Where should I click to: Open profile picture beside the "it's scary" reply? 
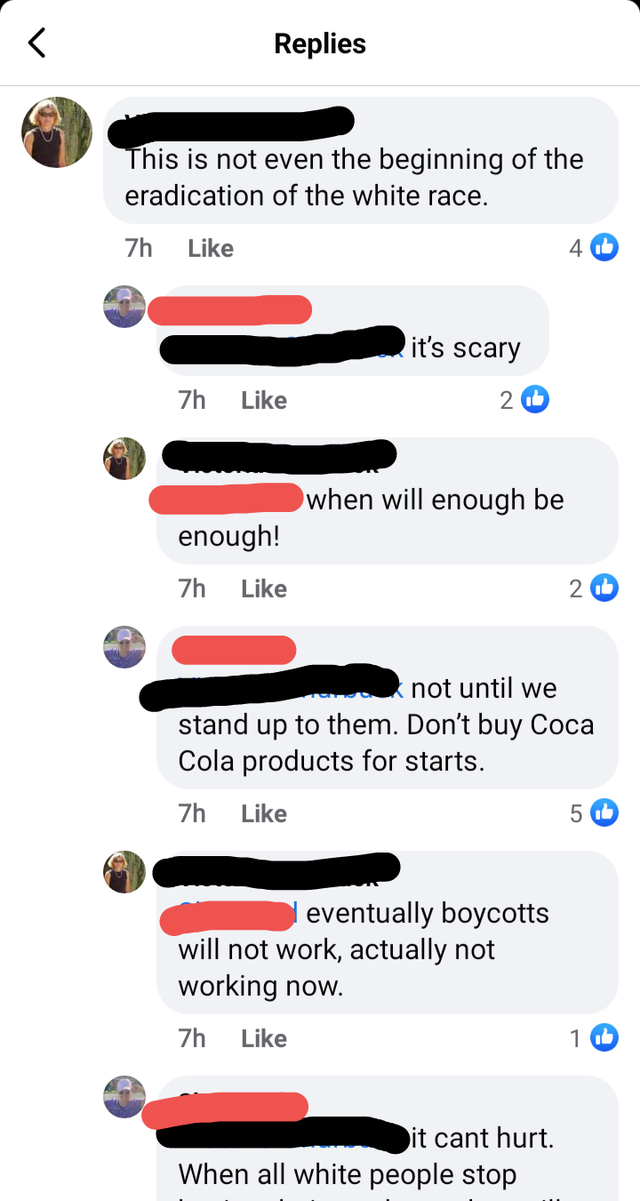125,307
